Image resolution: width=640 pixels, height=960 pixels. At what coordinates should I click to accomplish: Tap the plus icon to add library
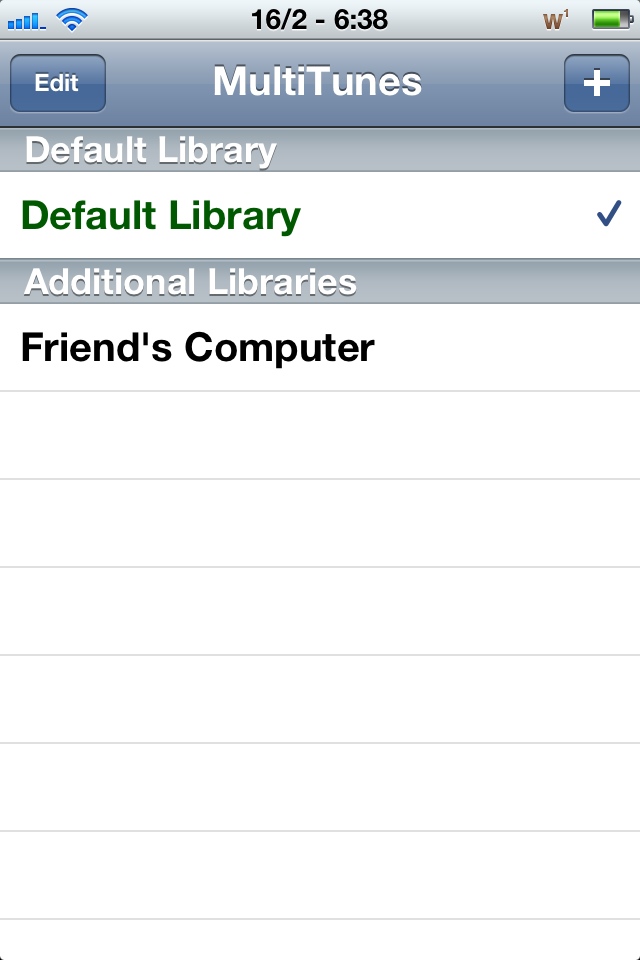pyautogui.click(x=597, y=83)
